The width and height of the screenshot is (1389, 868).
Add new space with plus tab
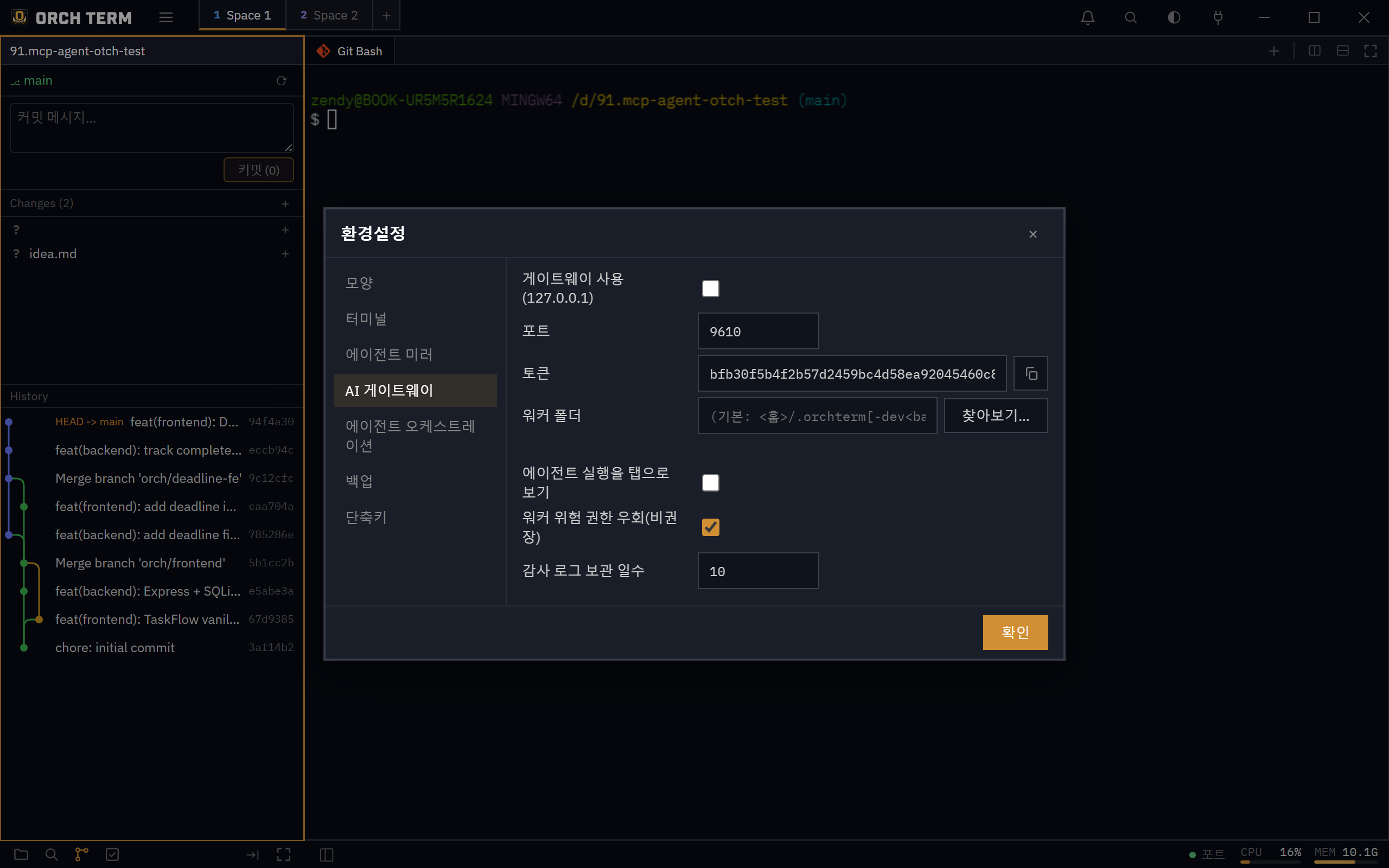click(x=386, y=16)
